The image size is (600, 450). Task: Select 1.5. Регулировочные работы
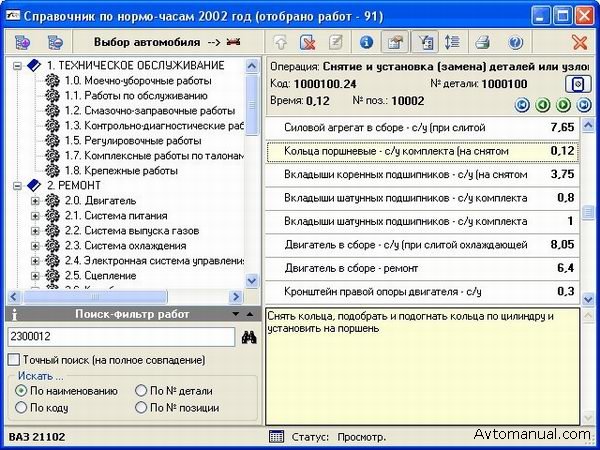tap(133, 141)
